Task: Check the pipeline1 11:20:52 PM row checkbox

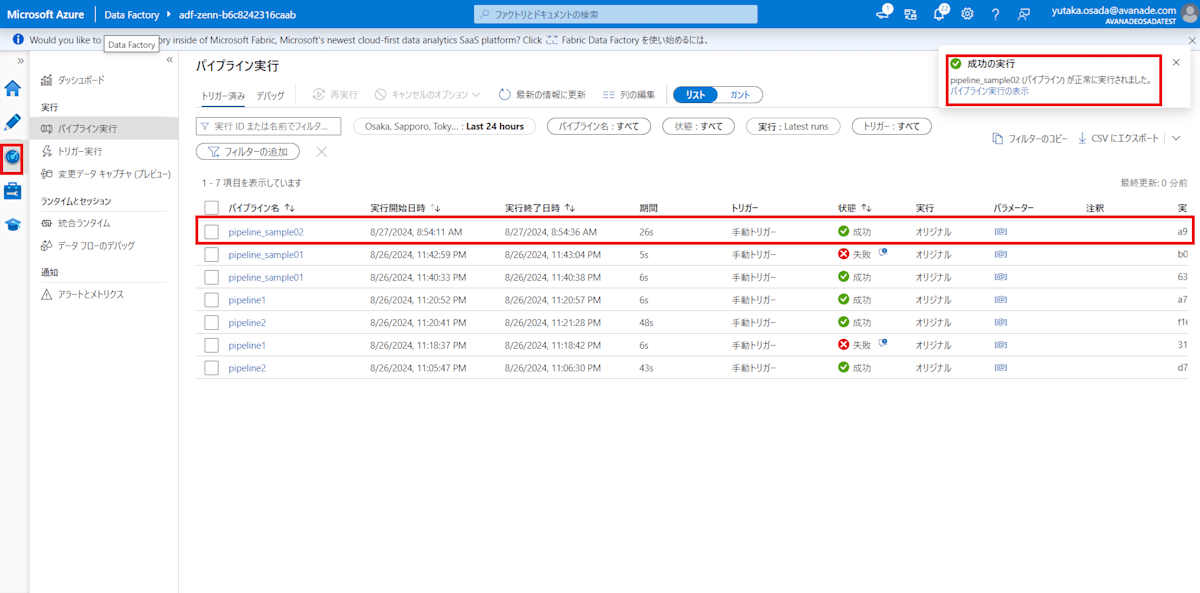Action: pos(211,299)
